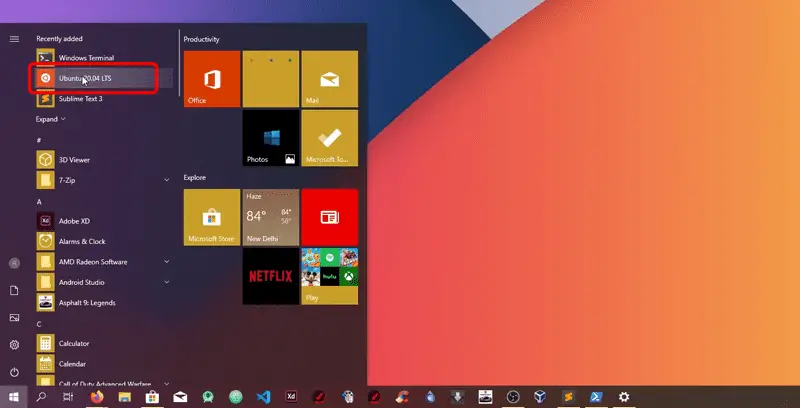Open VirtualBox from the taskbar
The width and height of the screenshot is (800, 408).
click(540, 397)
